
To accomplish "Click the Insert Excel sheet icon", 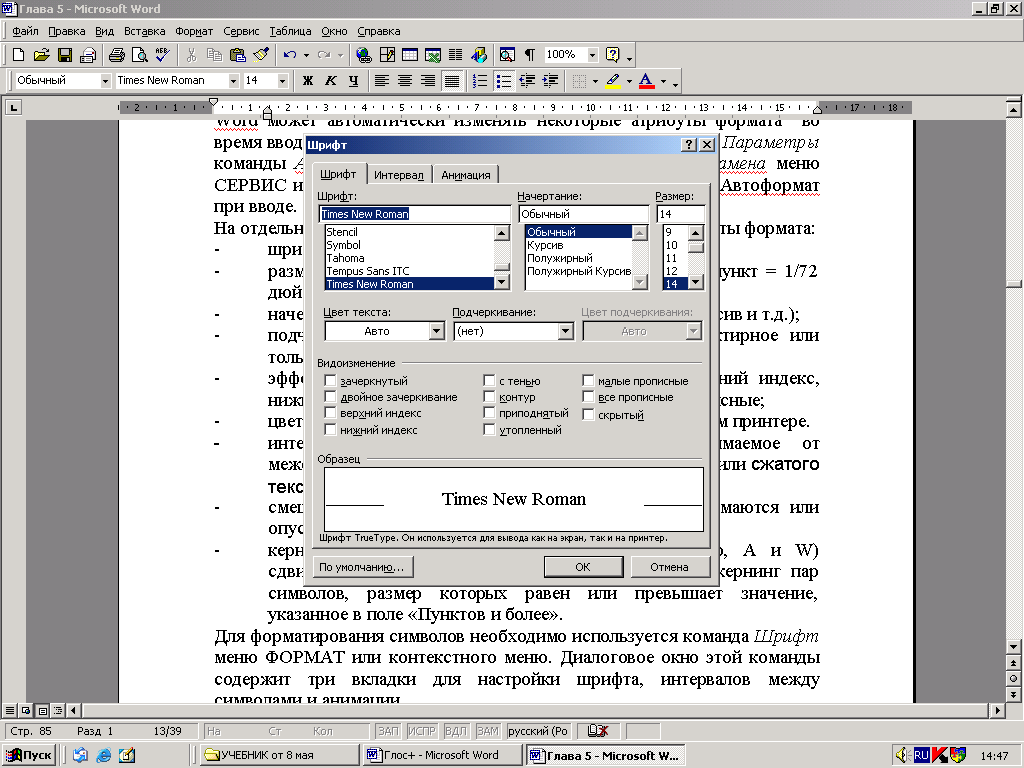I will point(433,55).
